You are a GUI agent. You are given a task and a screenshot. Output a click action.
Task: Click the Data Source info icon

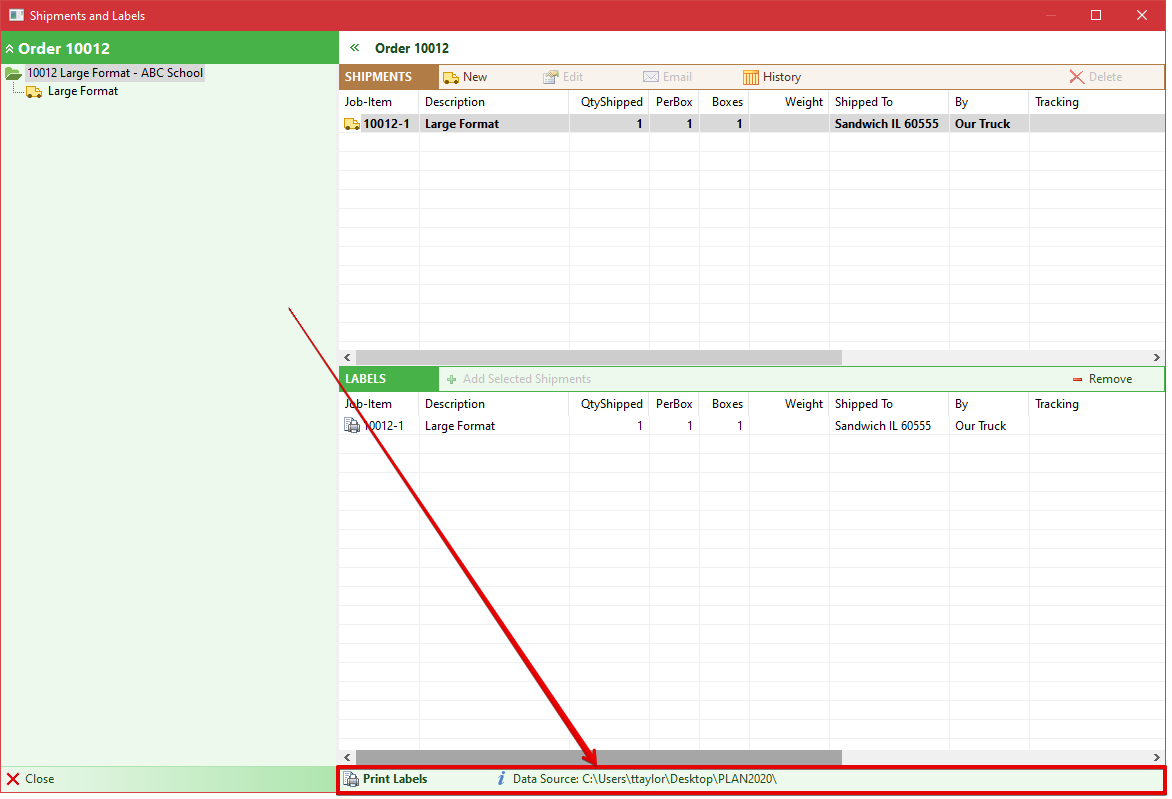(500, 778)
